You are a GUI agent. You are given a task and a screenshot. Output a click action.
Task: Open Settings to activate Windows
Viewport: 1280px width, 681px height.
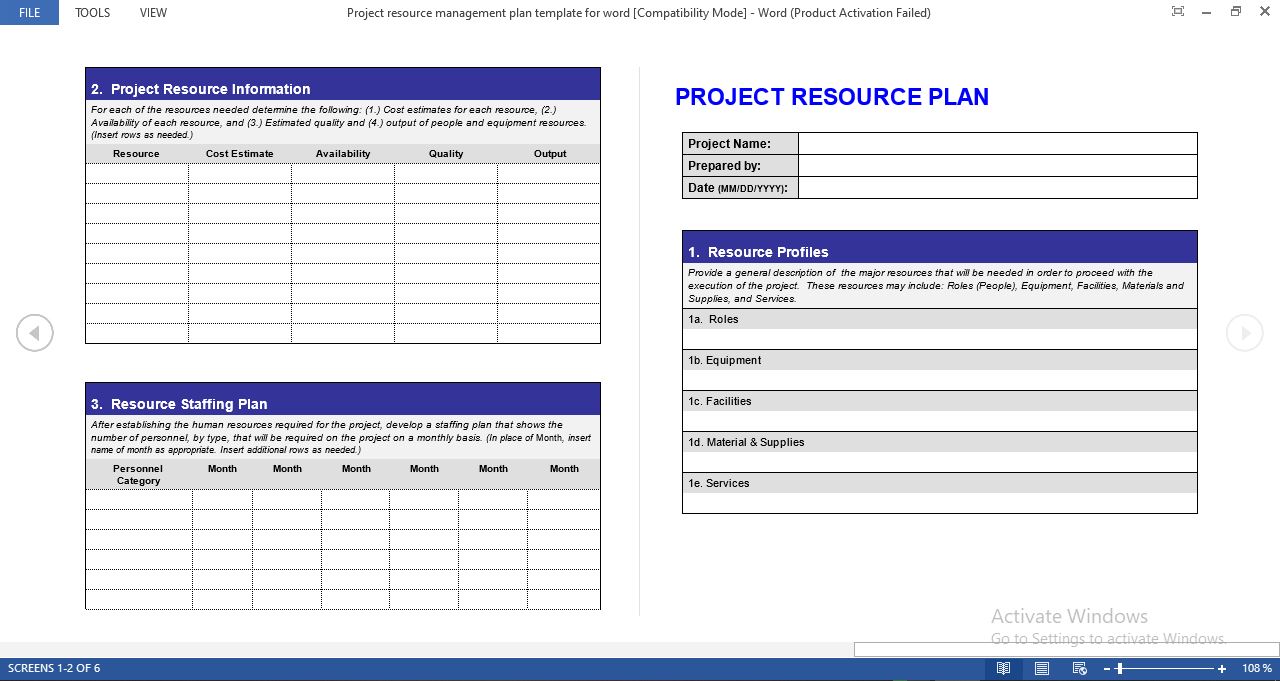[1106, 638]
